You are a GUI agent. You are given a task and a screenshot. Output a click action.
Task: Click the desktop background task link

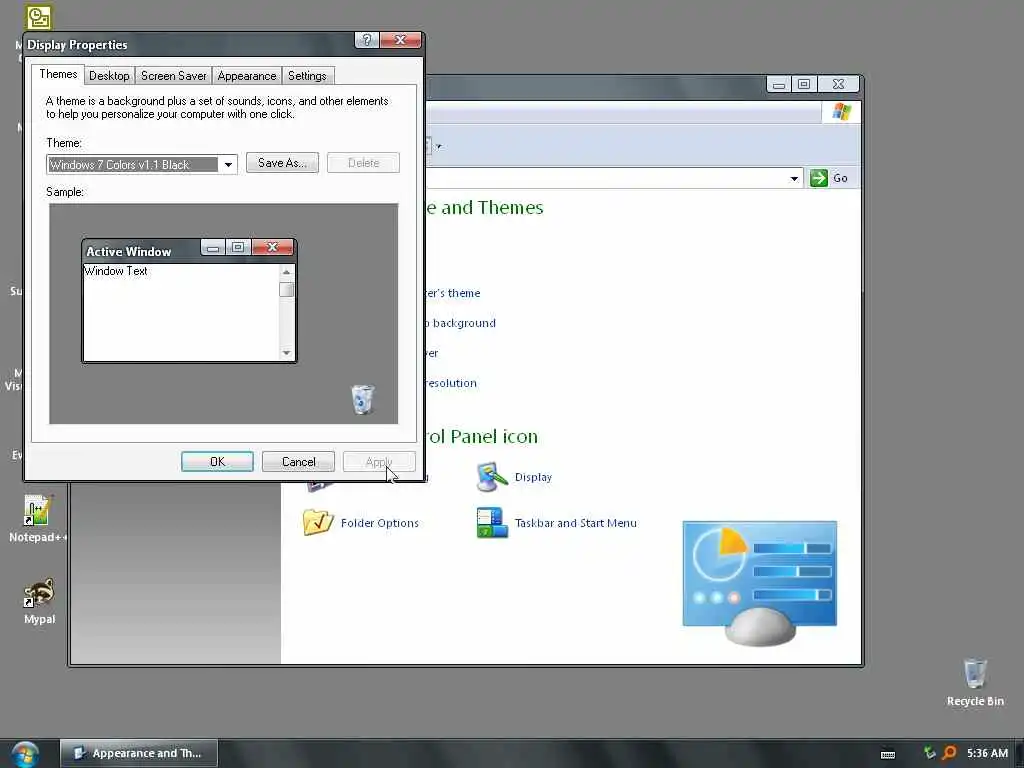(x=460, y=323)
